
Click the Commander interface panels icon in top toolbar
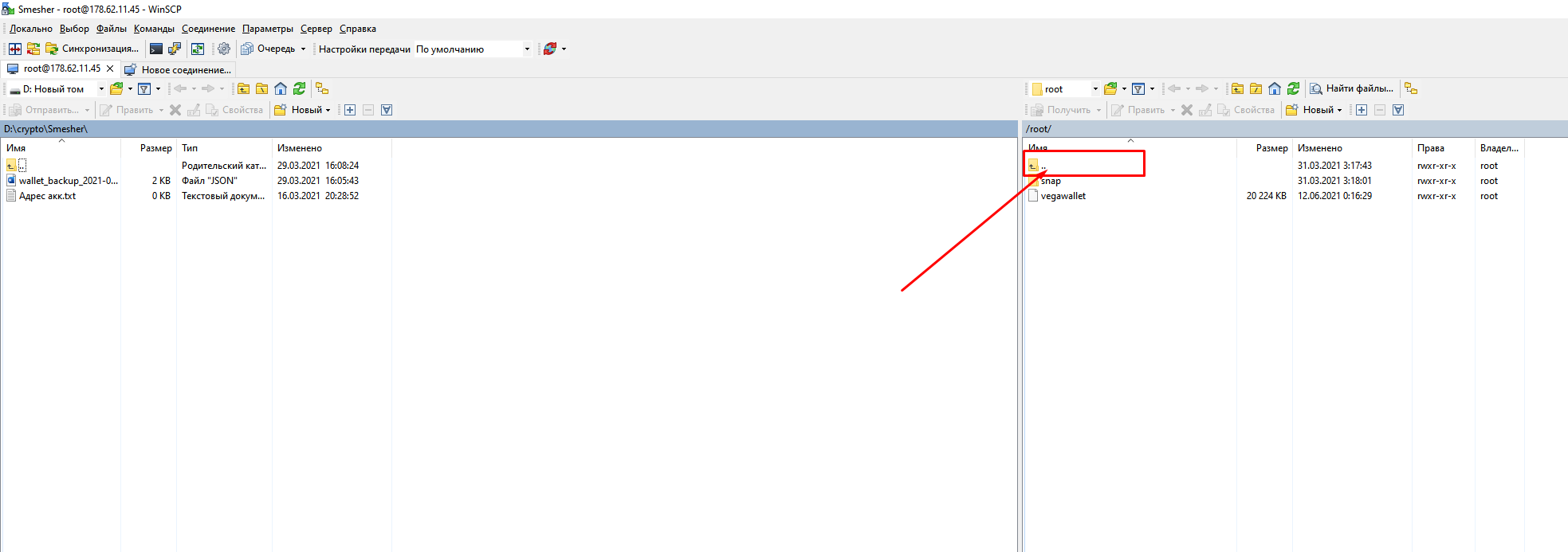(15, 49)
